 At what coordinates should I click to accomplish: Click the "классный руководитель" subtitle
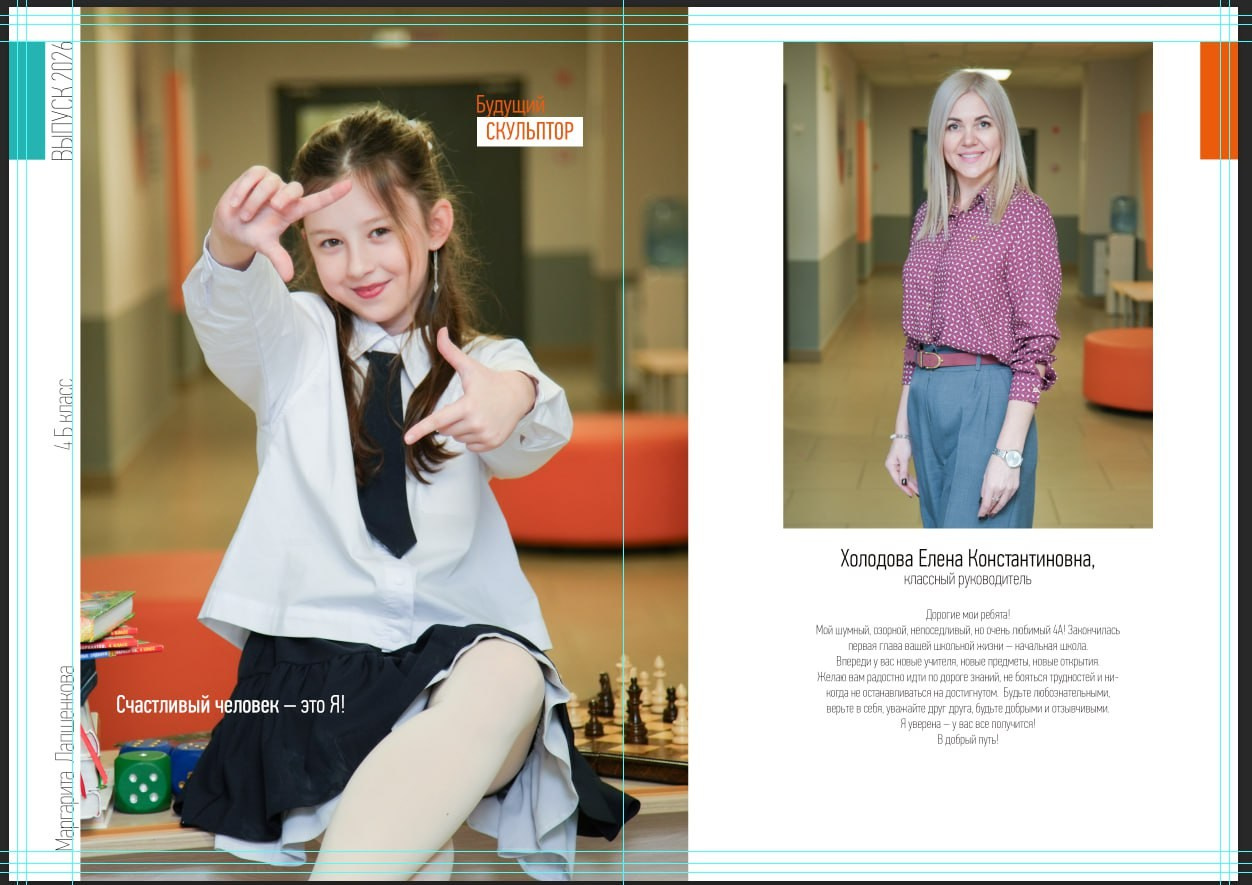click(x=967, y=580)
